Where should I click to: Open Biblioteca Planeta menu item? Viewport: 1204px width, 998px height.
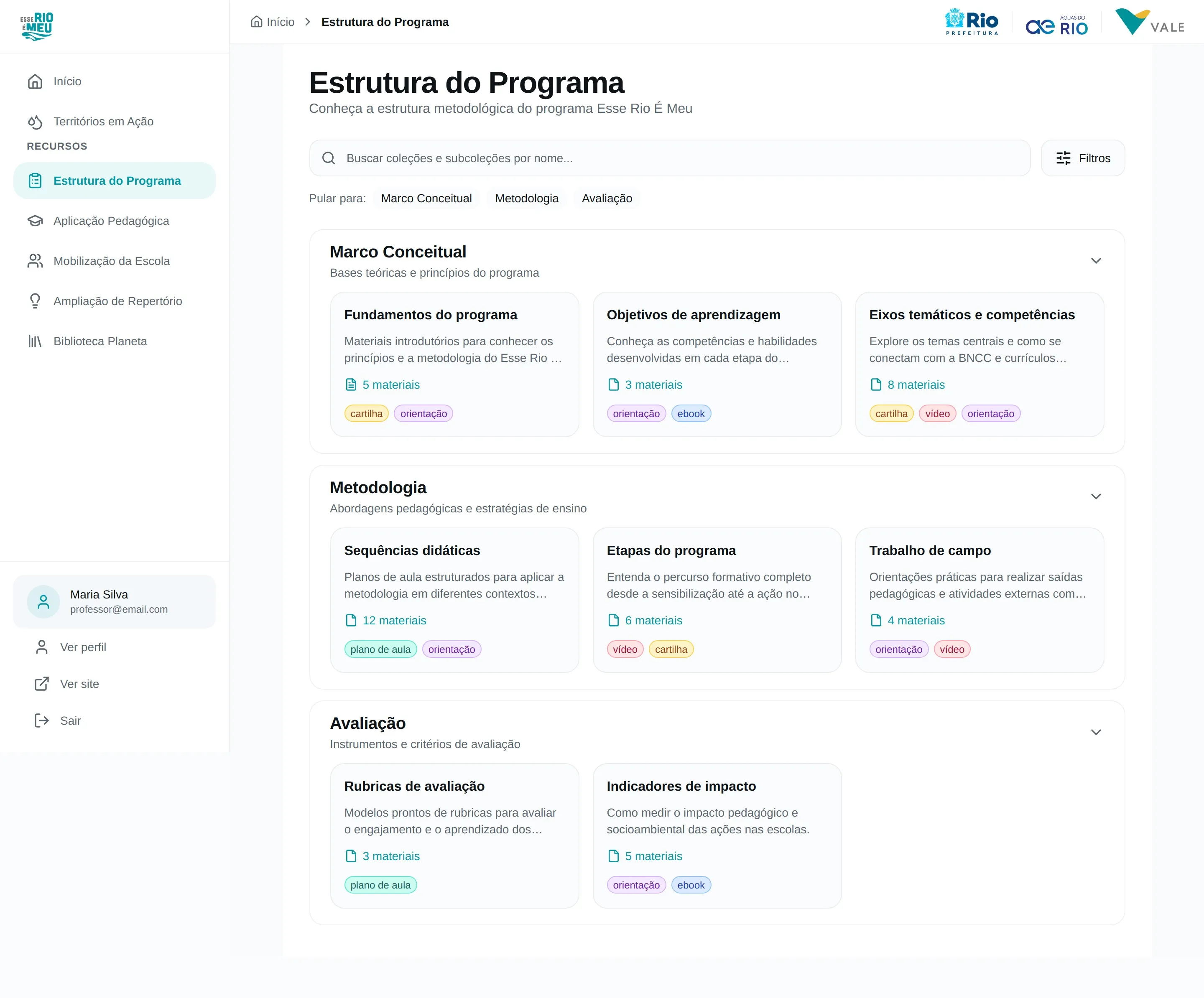(115, 341)
